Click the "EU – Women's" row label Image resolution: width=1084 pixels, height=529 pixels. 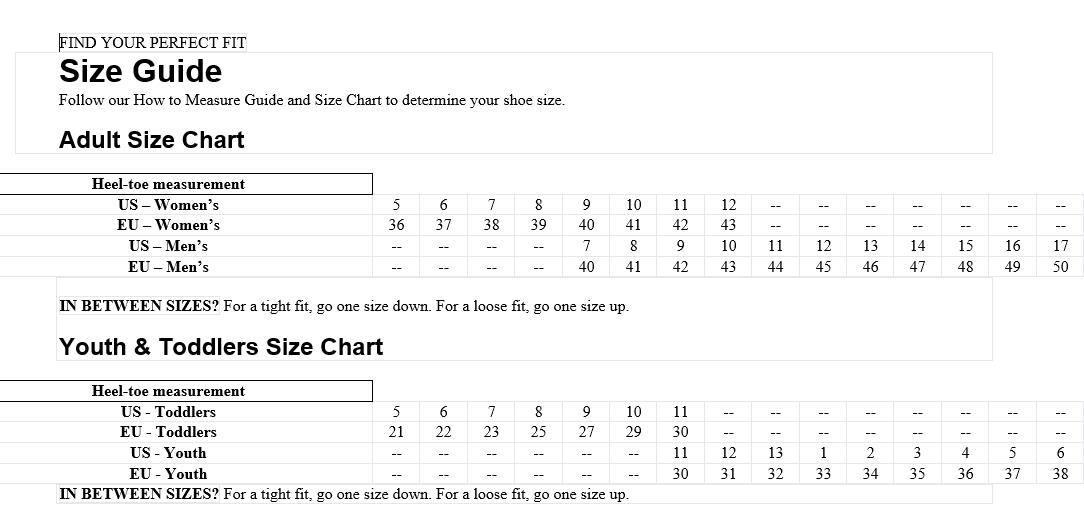[x=168, y=225]
